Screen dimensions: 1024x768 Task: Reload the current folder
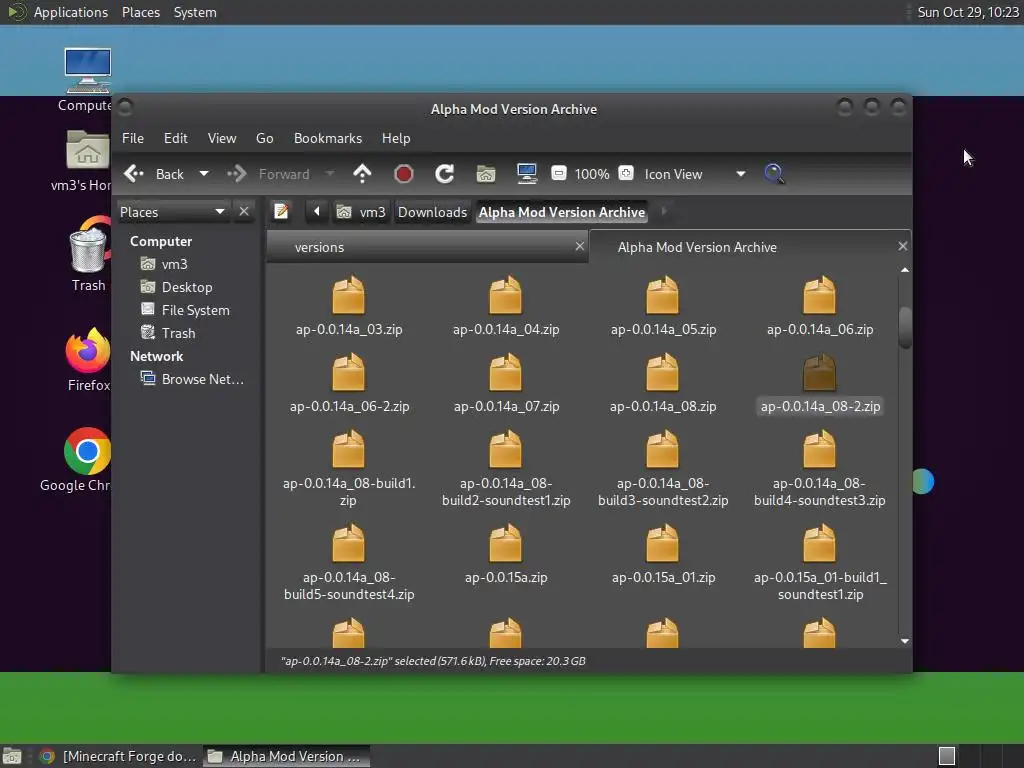tap(445, 174)
